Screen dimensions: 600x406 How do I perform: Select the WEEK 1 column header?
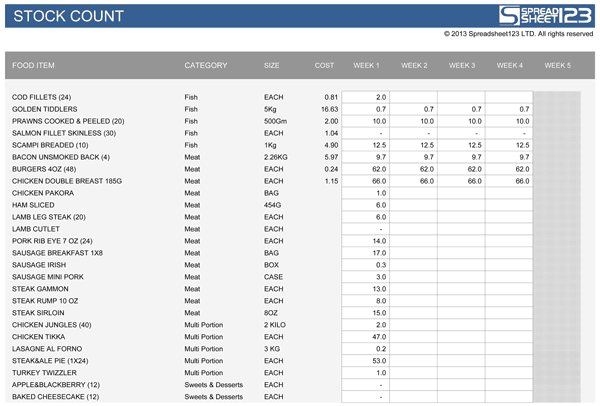pos(366,65)
